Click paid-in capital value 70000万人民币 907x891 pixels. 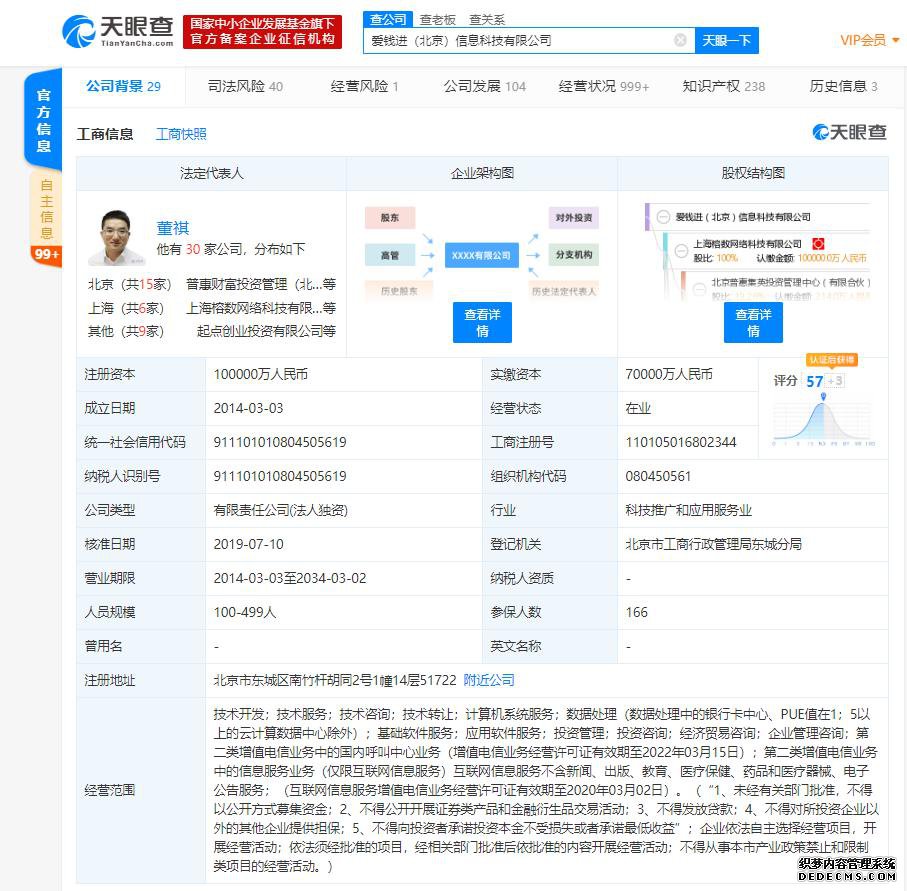point(669,374)
